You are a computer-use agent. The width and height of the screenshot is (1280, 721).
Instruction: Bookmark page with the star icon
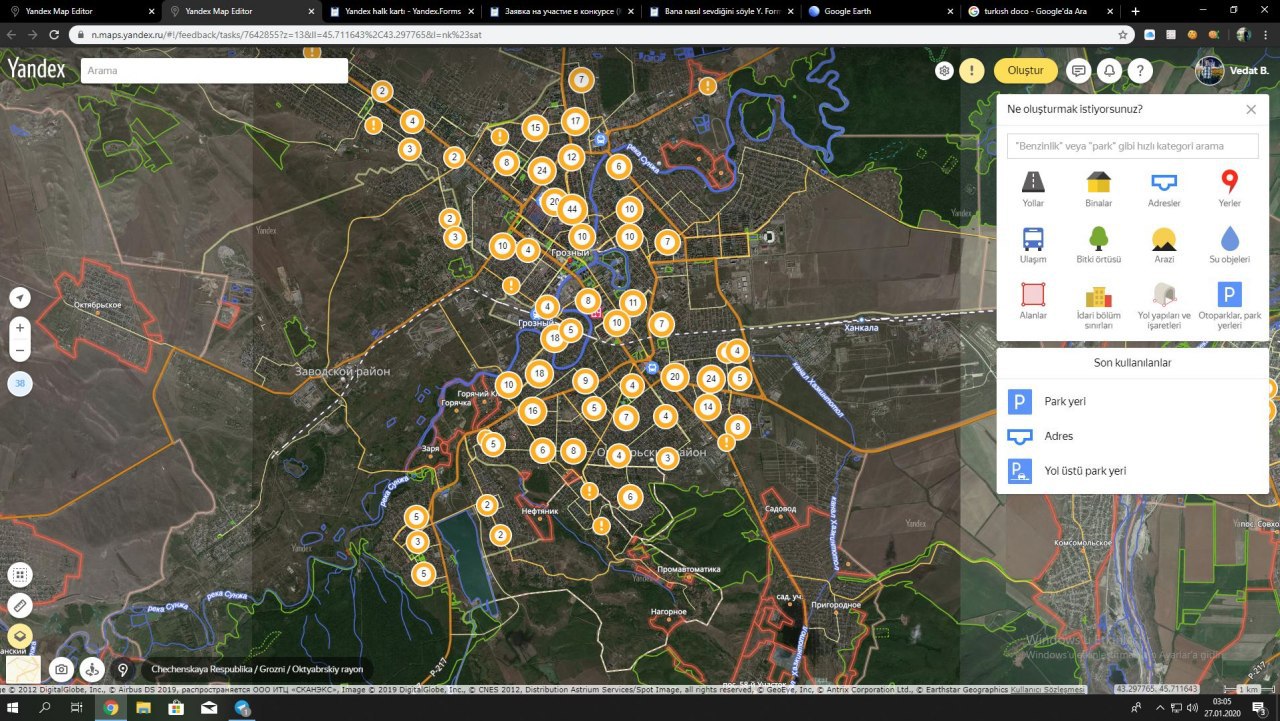(1123, 34)
